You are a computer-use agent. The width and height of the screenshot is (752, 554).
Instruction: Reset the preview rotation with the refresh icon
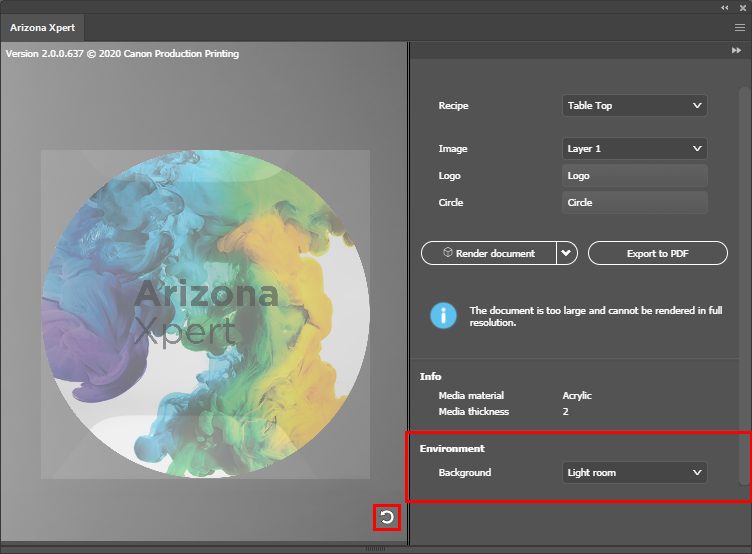point(387,517)
